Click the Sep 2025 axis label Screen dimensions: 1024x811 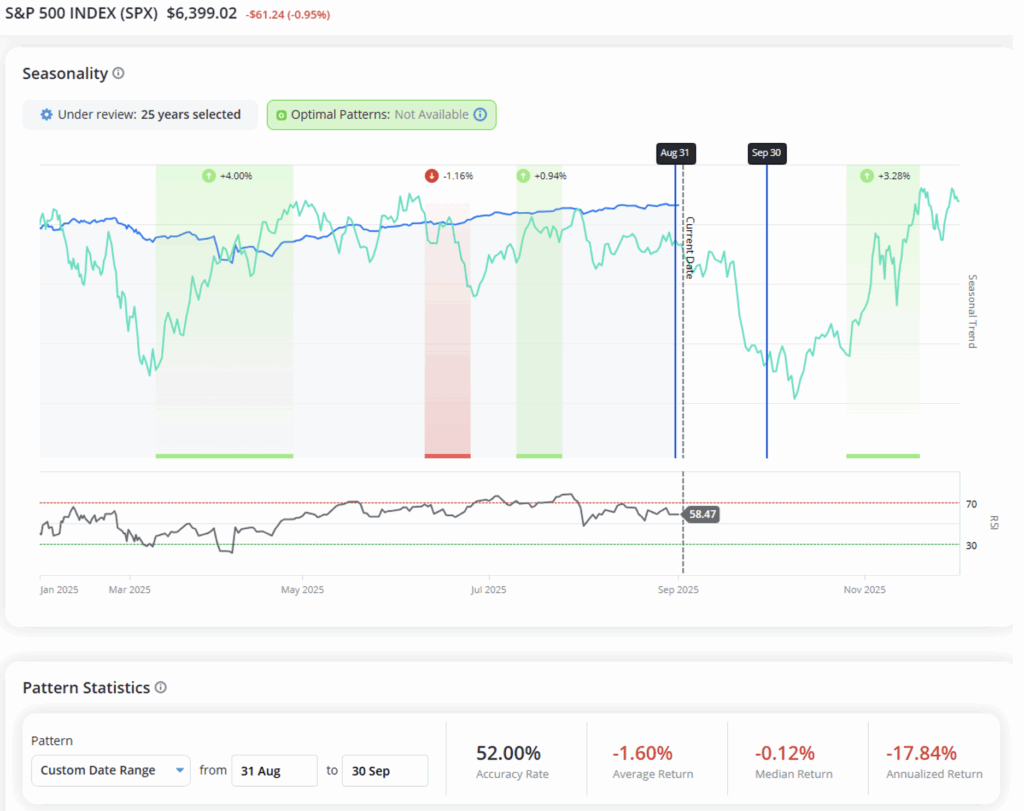[678, 590]
